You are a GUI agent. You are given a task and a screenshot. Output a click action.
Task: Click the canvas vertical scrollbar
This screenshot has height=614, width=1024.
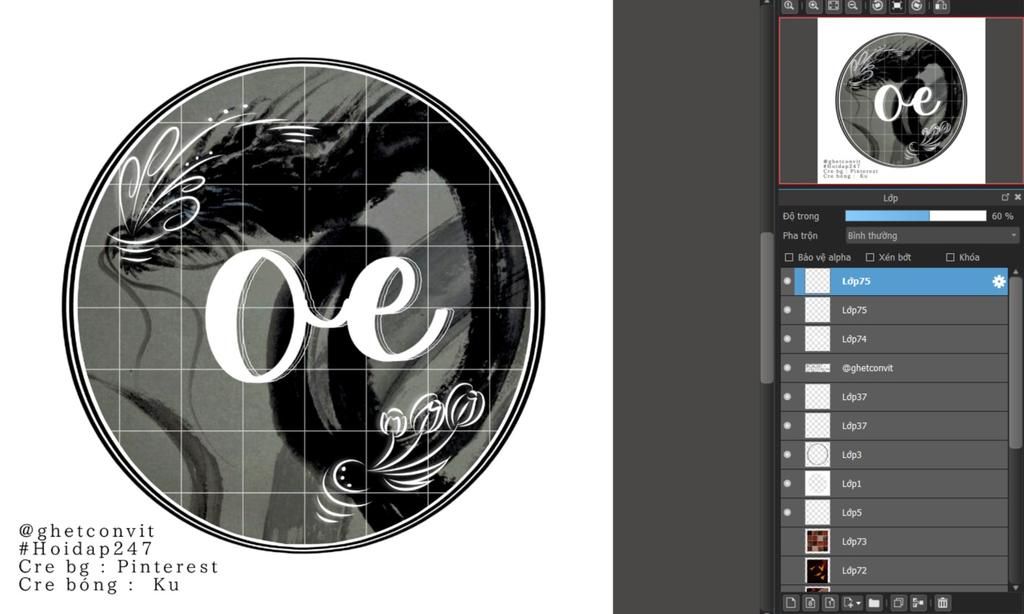coord(767,307)
